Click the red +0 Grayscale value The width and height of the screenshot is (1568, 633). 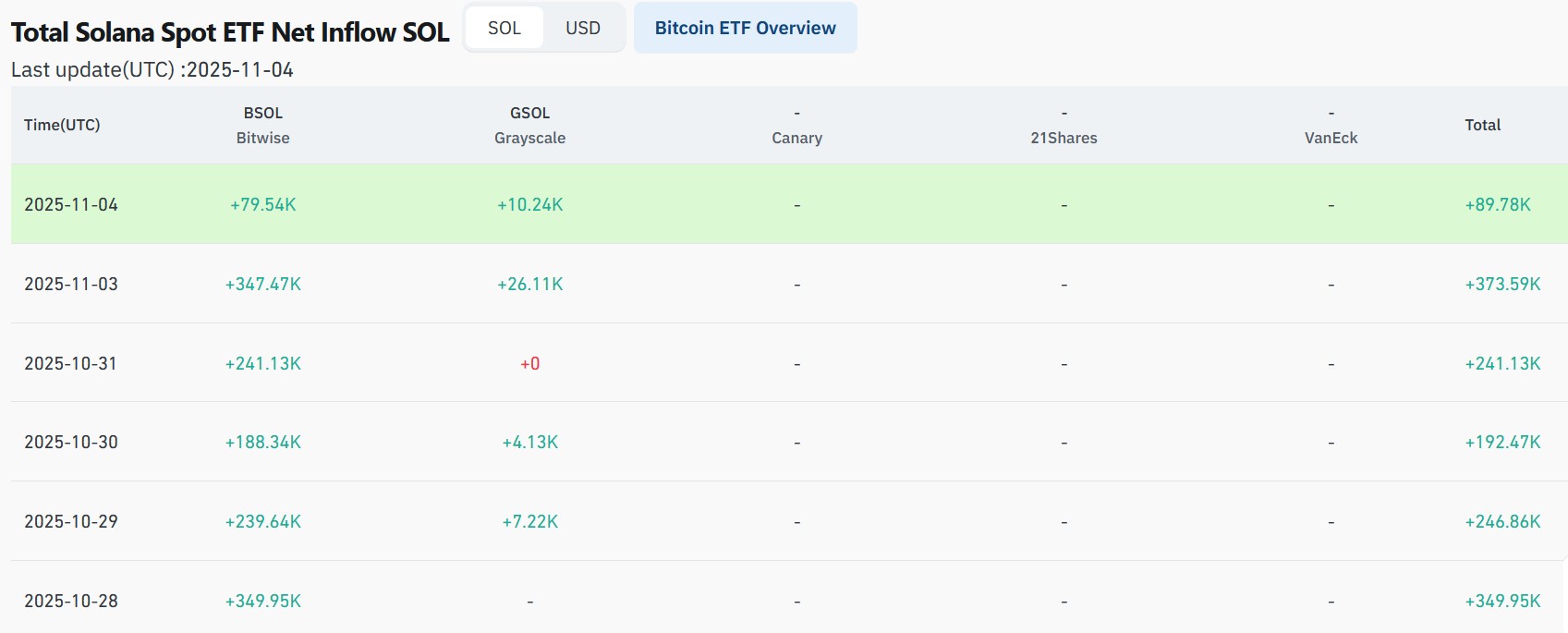[x=529, y=363]
